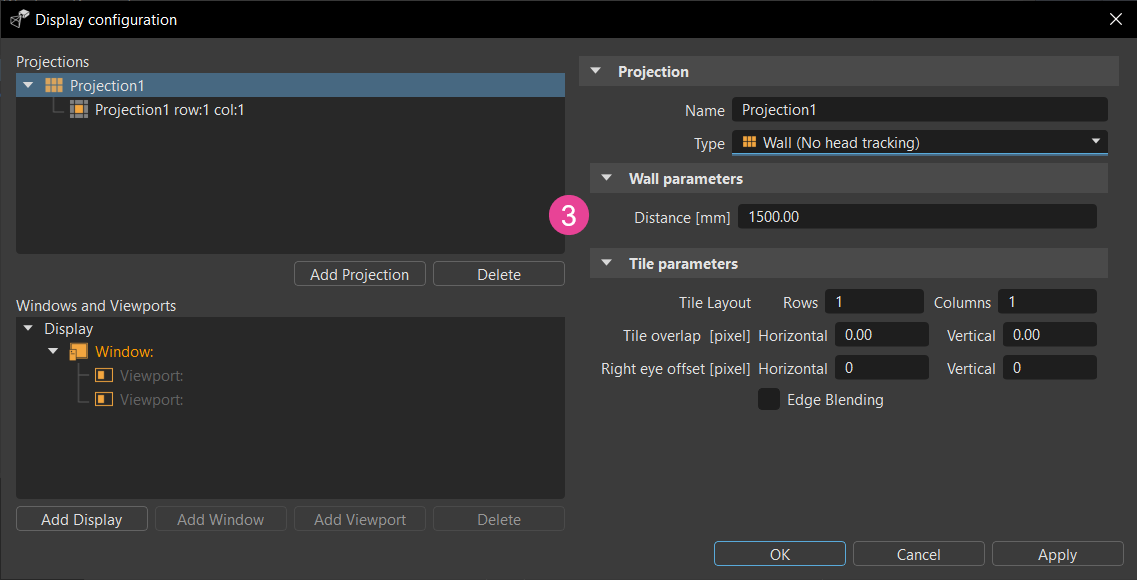Click the Display configuration title bar icon
Image resolution: width=1137 pixels, height=580 pixels.
[19, 19]
